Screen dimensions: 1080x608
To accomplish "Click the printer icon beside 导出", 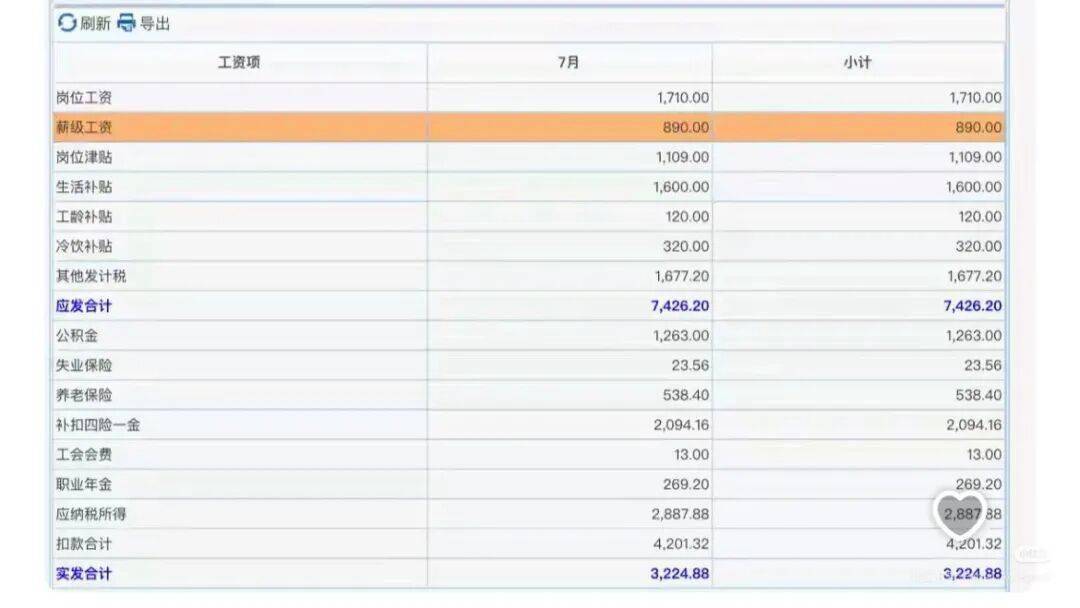I will [126, 23].
